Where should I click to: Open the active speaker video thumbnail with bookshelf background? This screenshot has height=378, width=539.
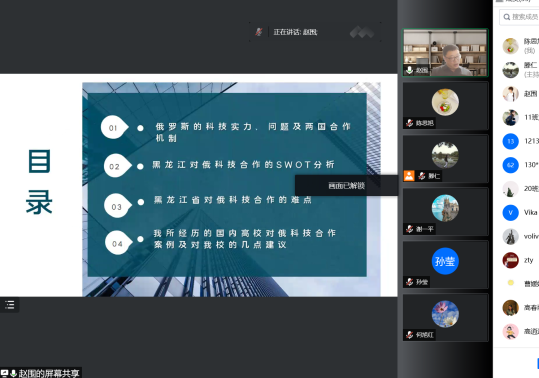coord(445,52)
